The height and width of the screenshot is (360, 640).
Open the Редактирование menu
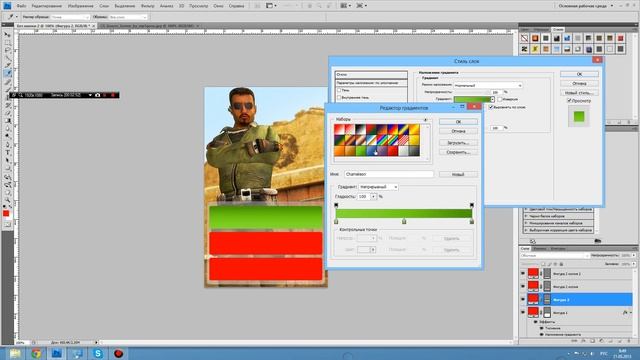point(47,6)
